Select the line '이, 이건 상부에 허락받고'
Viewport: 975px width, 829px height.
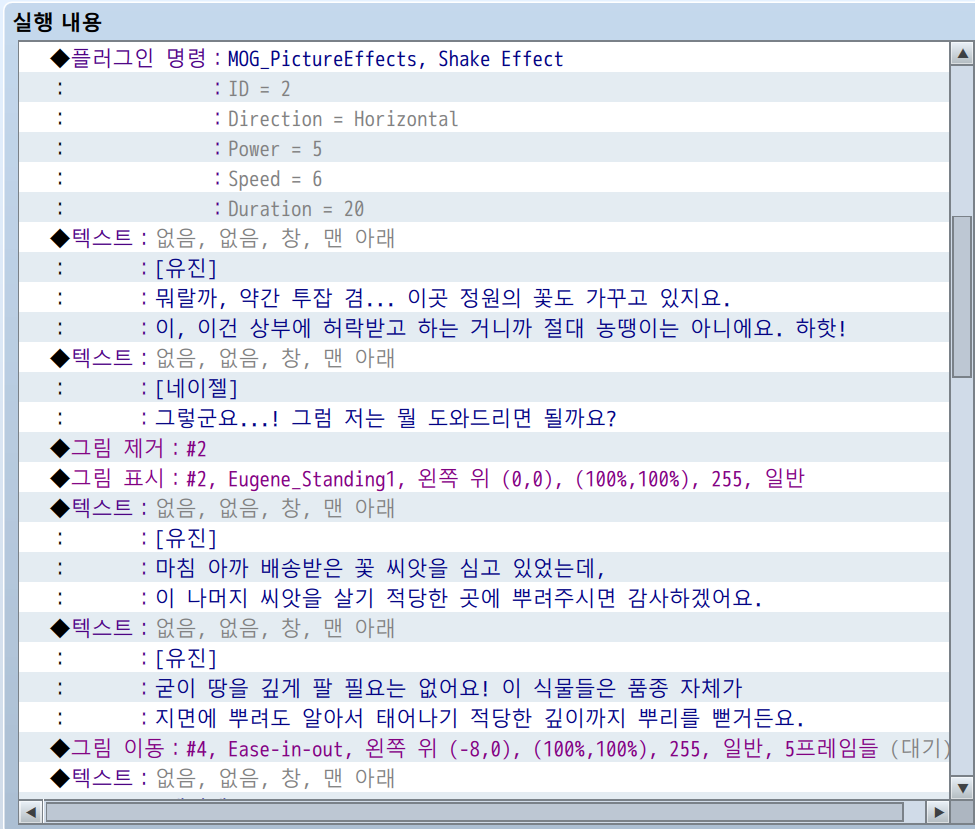click(484, 328)
